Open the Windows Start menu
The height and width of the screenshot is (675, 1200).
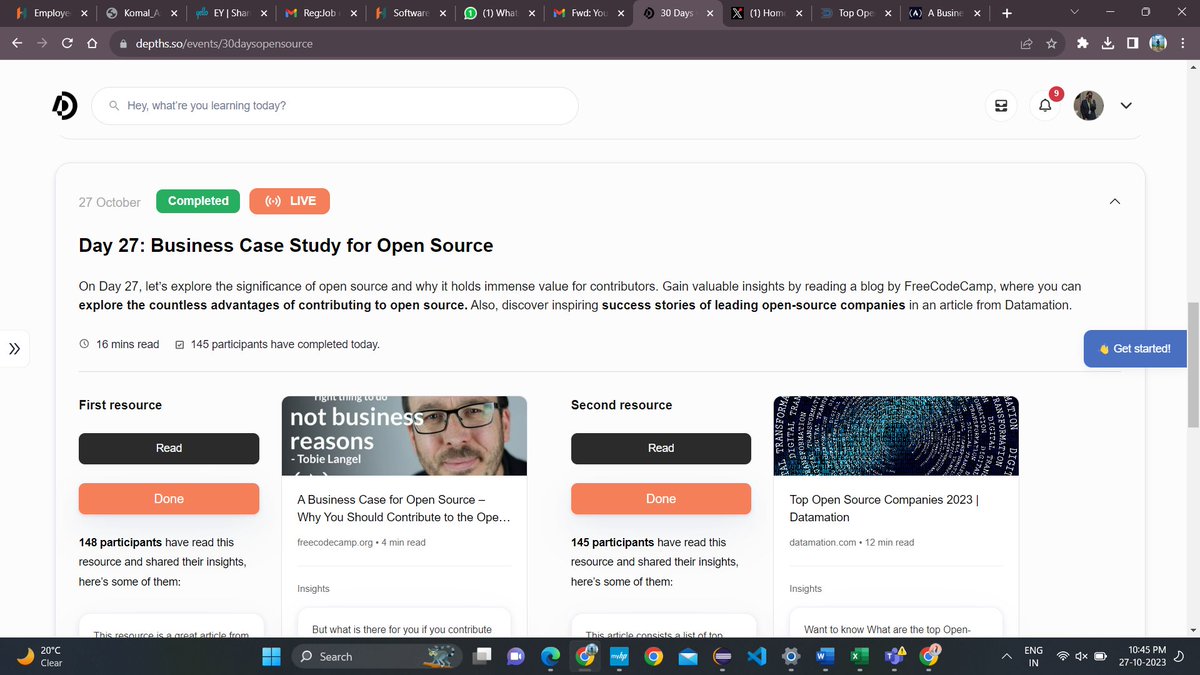pos(271,656)
